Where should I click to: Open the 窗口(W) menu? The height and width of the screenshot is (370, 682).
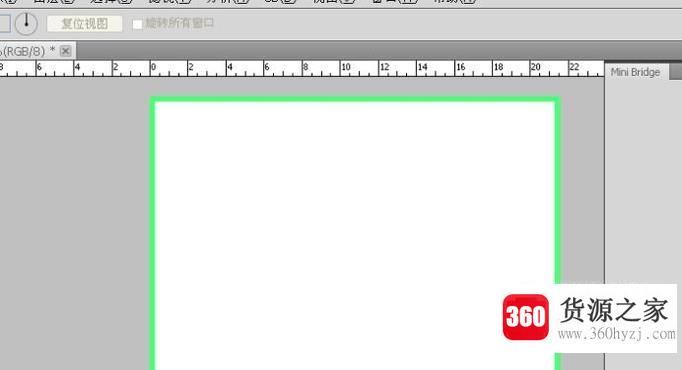(x=395, y=1)
